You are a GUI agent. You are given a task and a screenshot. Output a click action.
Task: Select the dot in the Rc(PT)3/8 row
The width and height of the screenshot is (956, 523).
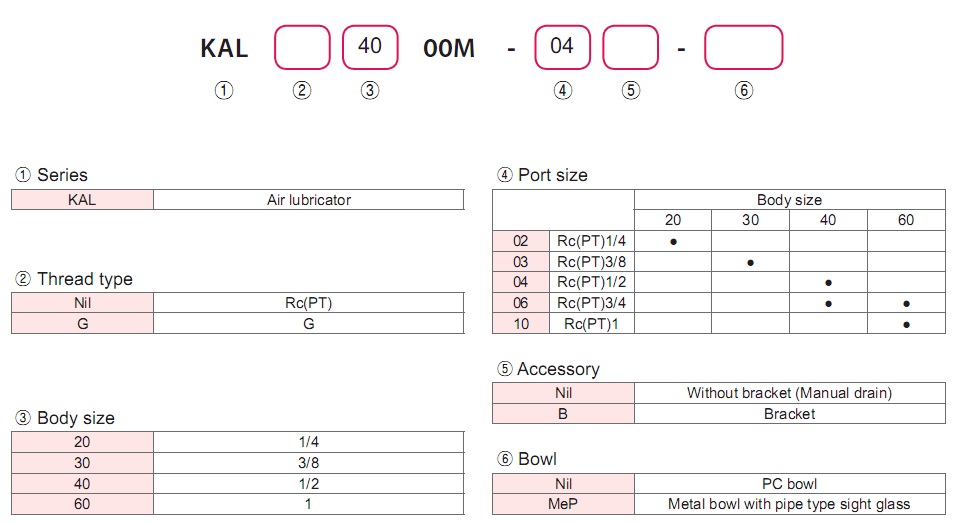(750, 262)
